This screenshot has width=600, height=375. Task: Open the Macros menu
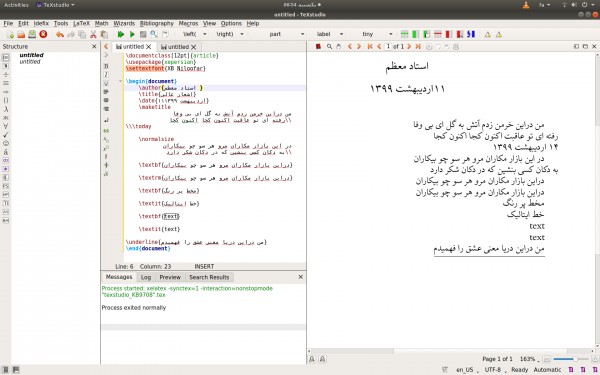[188, 23]
